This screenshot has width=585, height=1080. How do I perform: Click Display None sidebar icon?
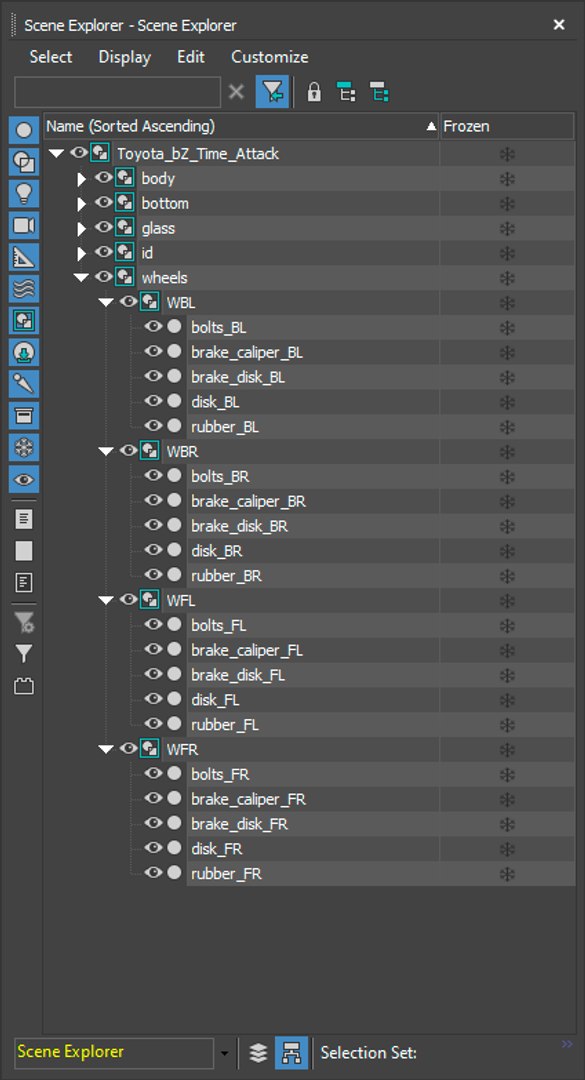(24, 550)
